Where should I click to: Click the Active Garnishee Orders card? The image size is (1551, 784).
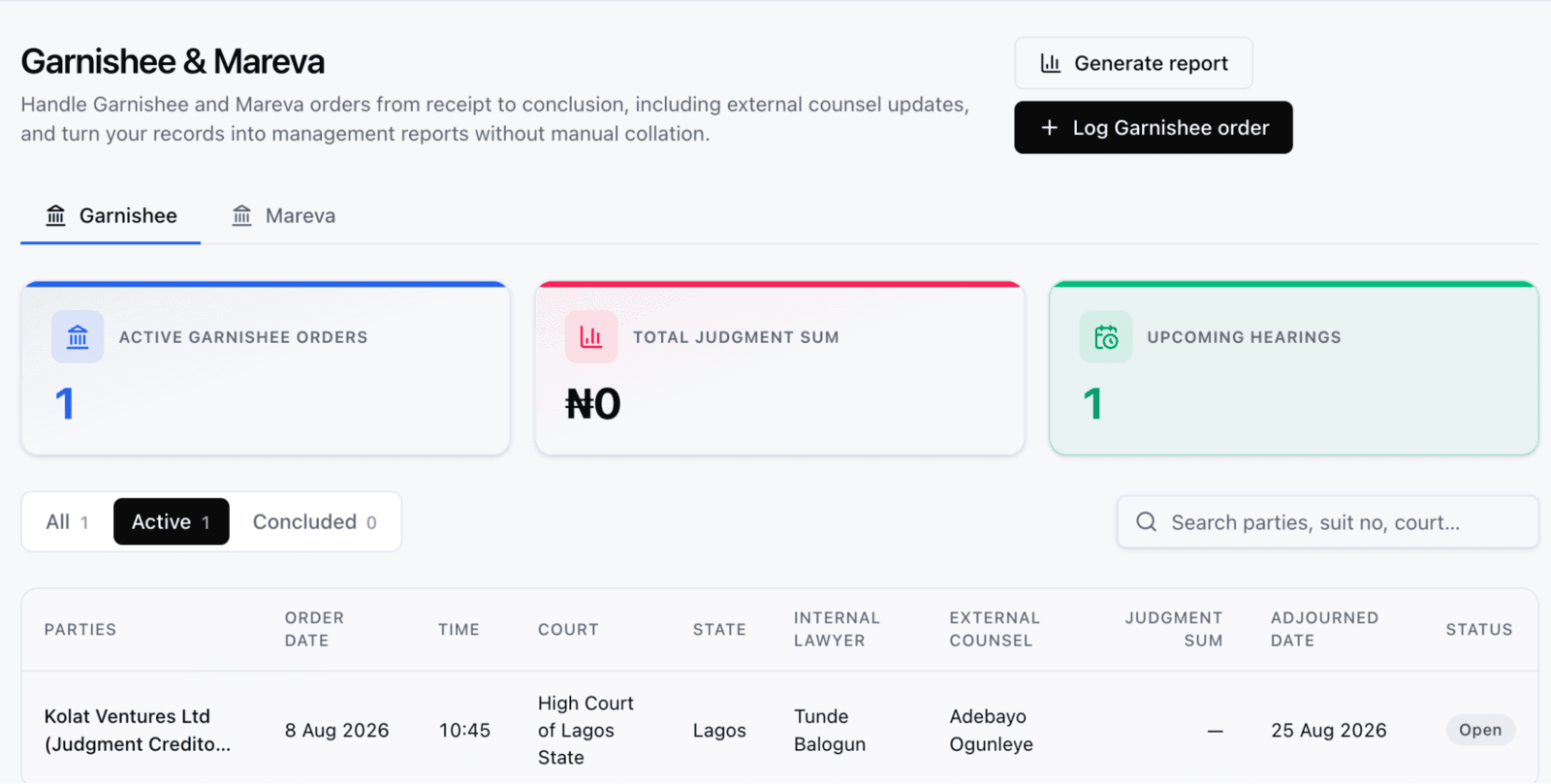coord(266,368)
